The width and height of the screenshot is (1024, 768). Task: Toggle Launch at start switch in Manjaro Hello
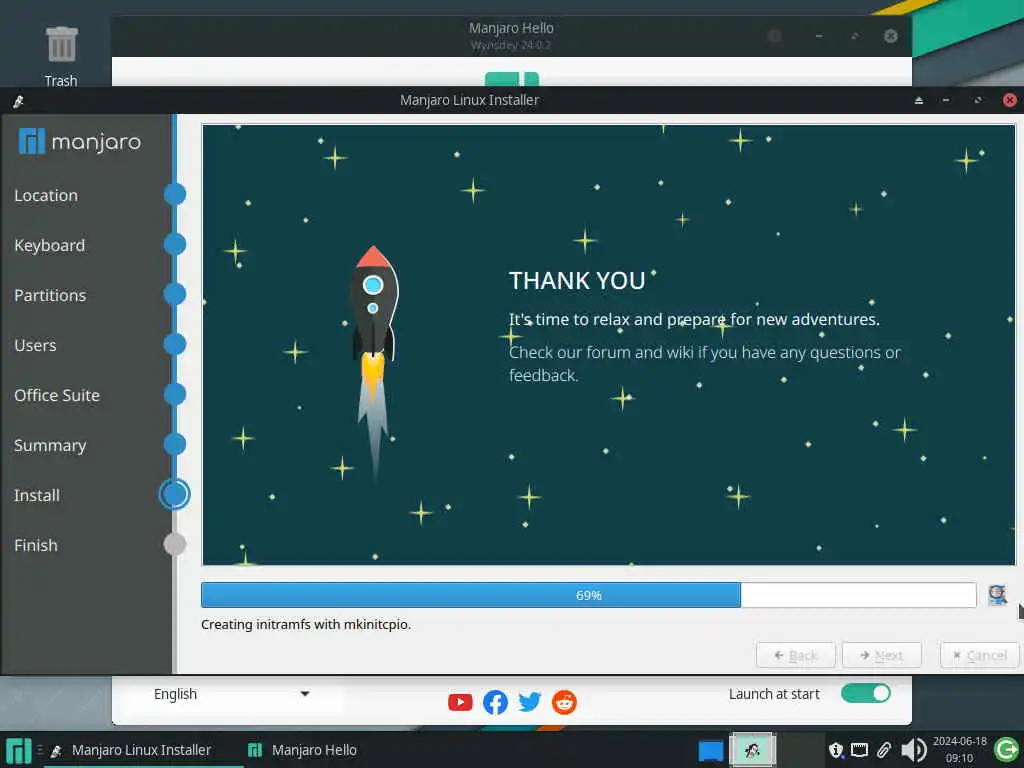[866, 693]
